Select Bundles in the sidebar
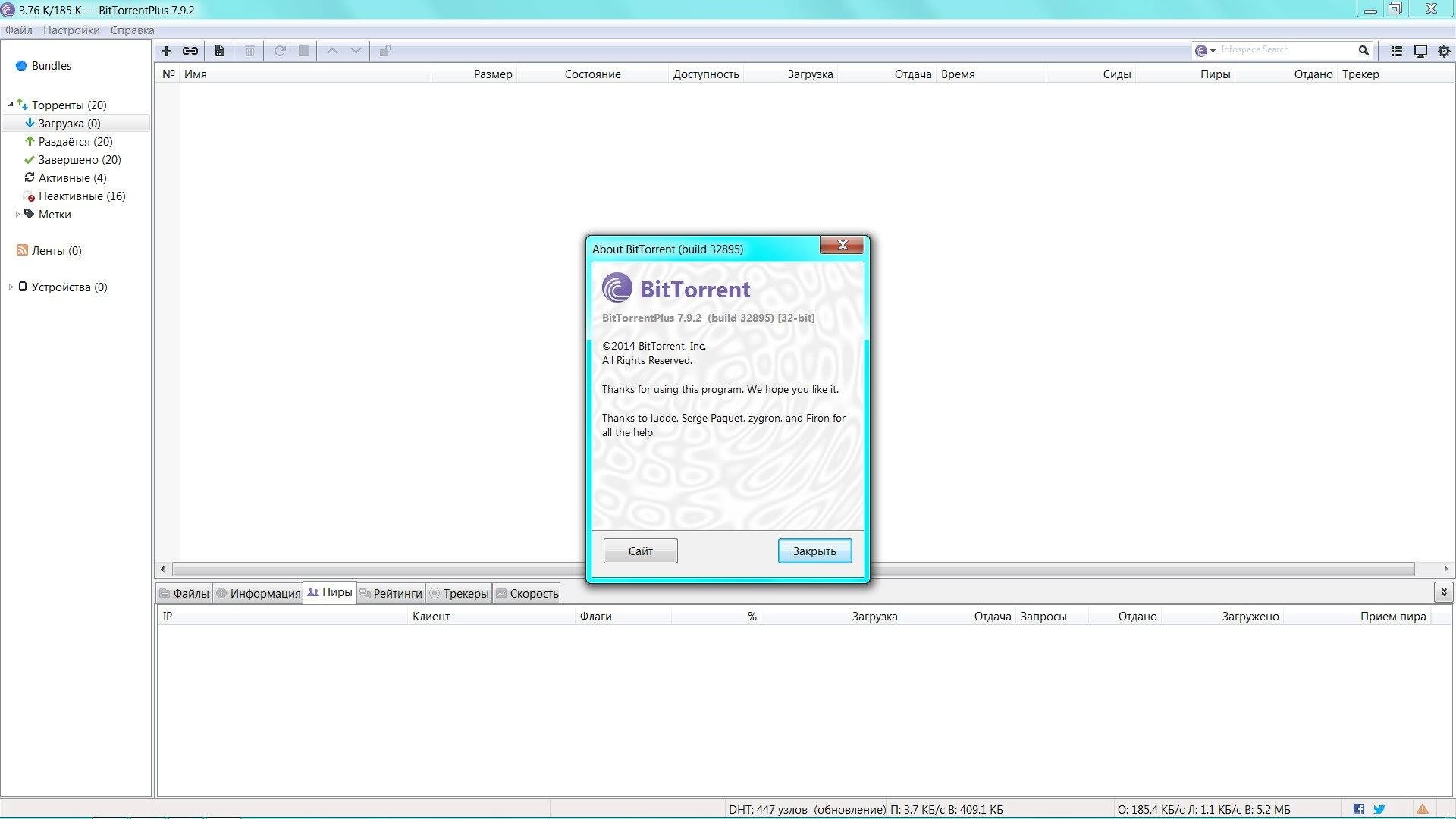The image size is (1456, 819). coord(52,66)
